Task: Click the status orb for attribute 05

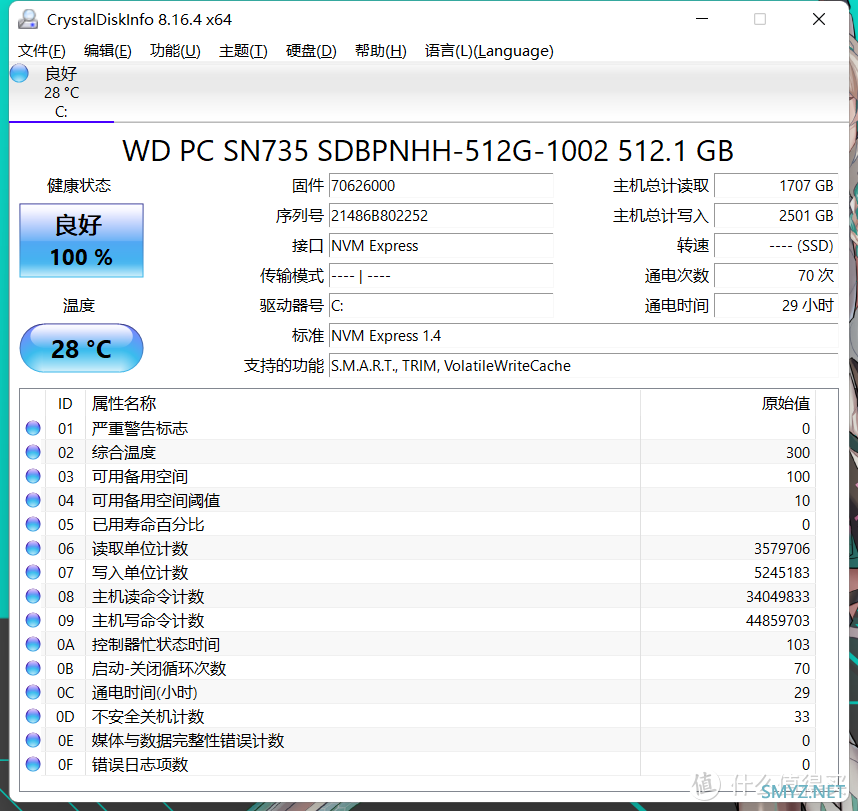Action: (x=33, y=524)
